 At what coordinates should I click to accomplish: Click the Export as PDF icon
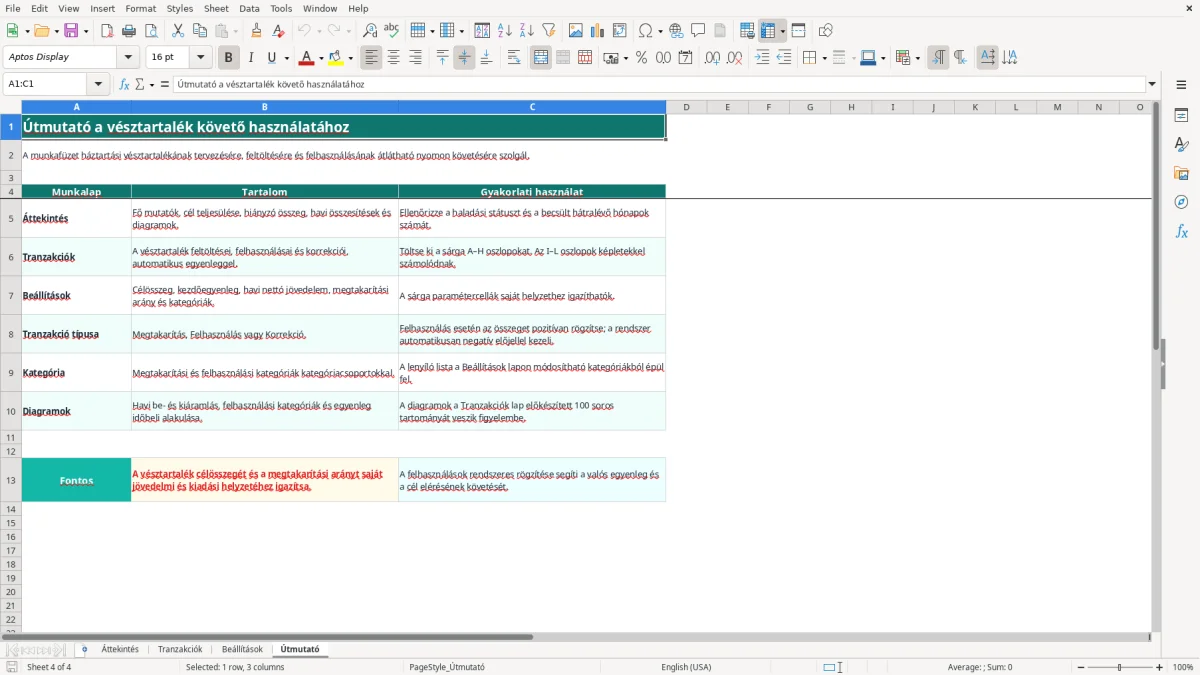(x=107, y=31)
